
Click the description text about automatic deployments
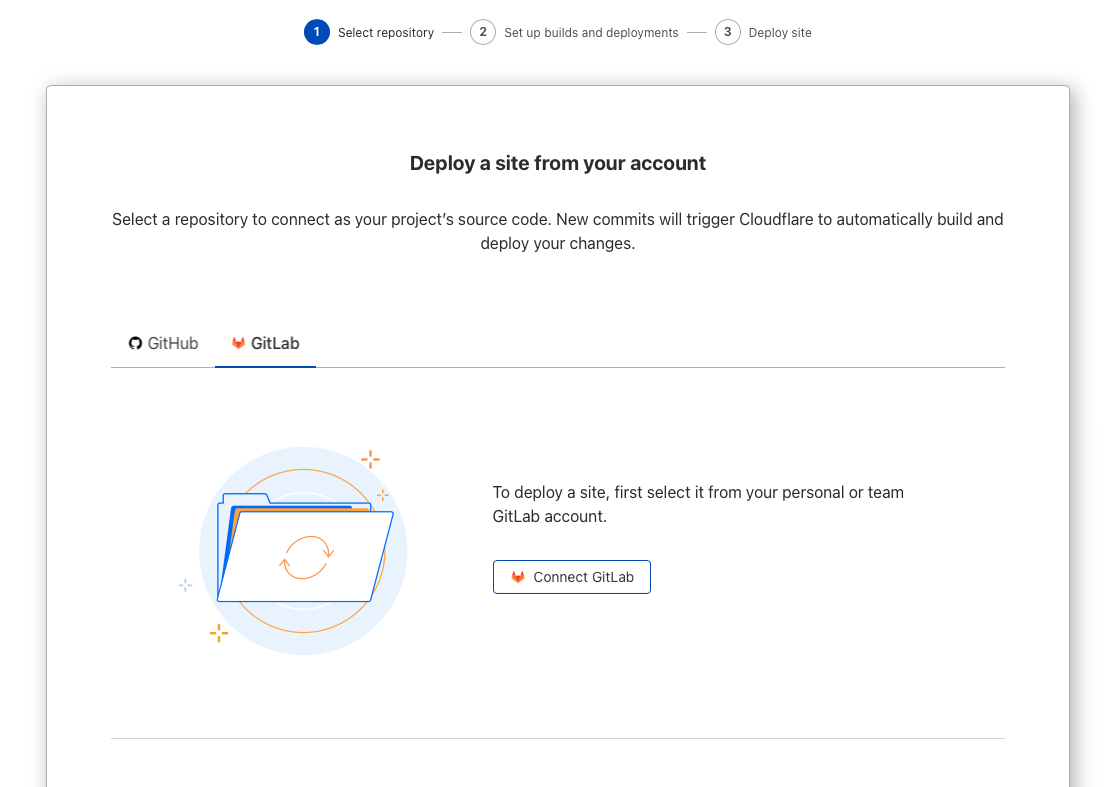[x=557, y=231]
